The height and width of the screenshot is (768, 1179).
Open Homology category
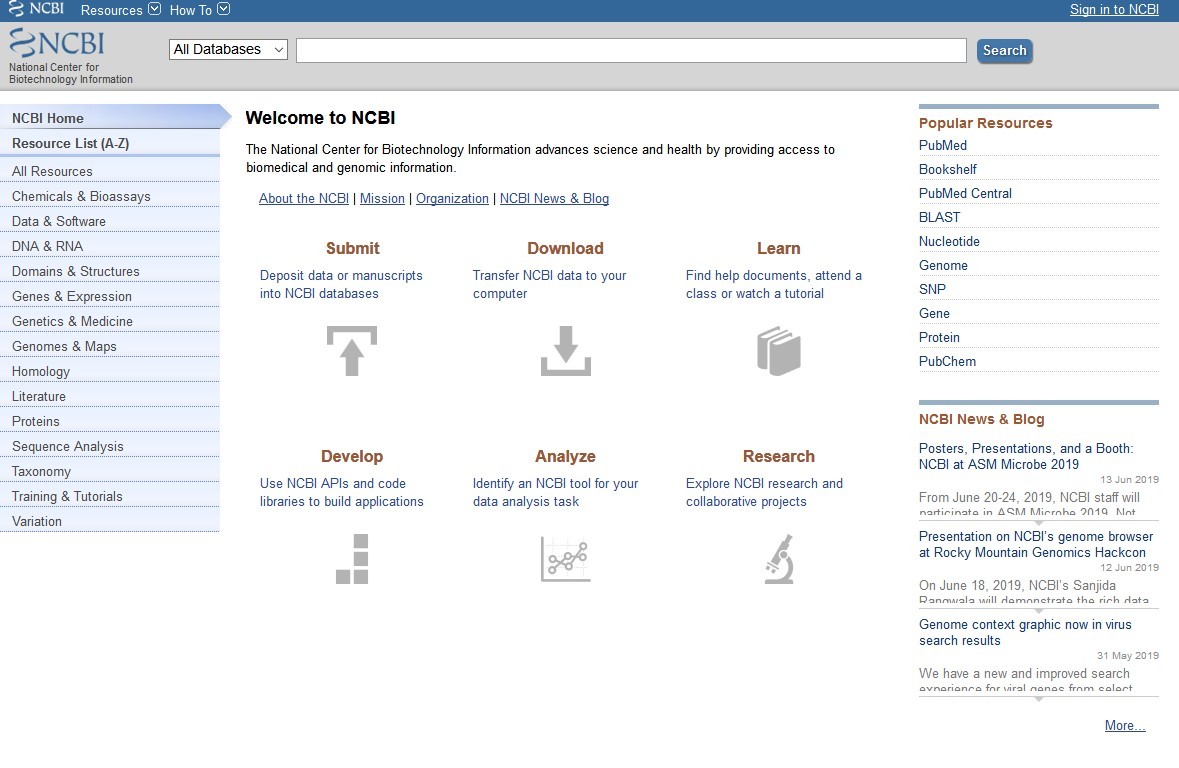pyautogui.click(x=110, y=371)
